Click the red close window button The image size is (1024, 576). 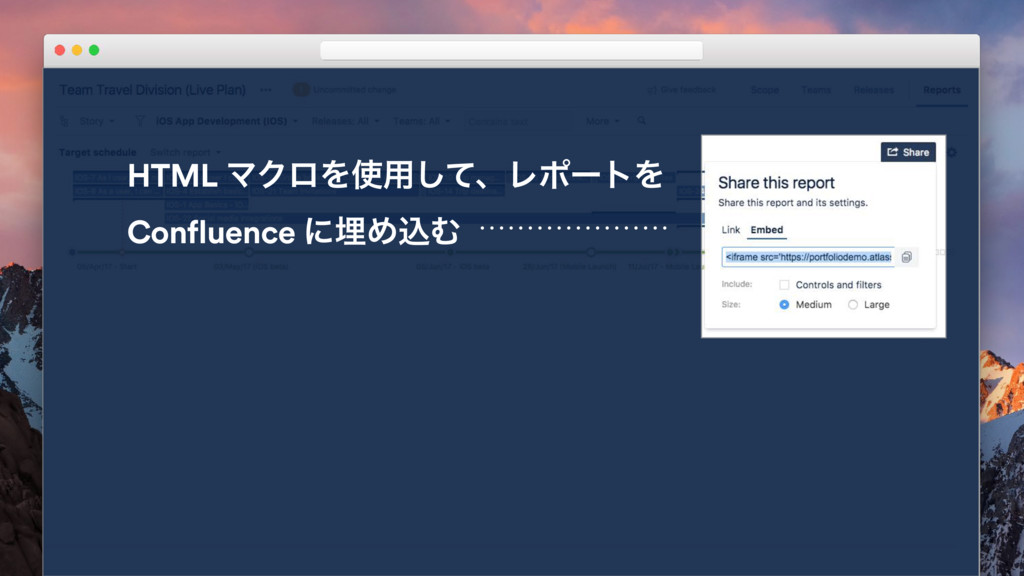click(x=59, y=50)
